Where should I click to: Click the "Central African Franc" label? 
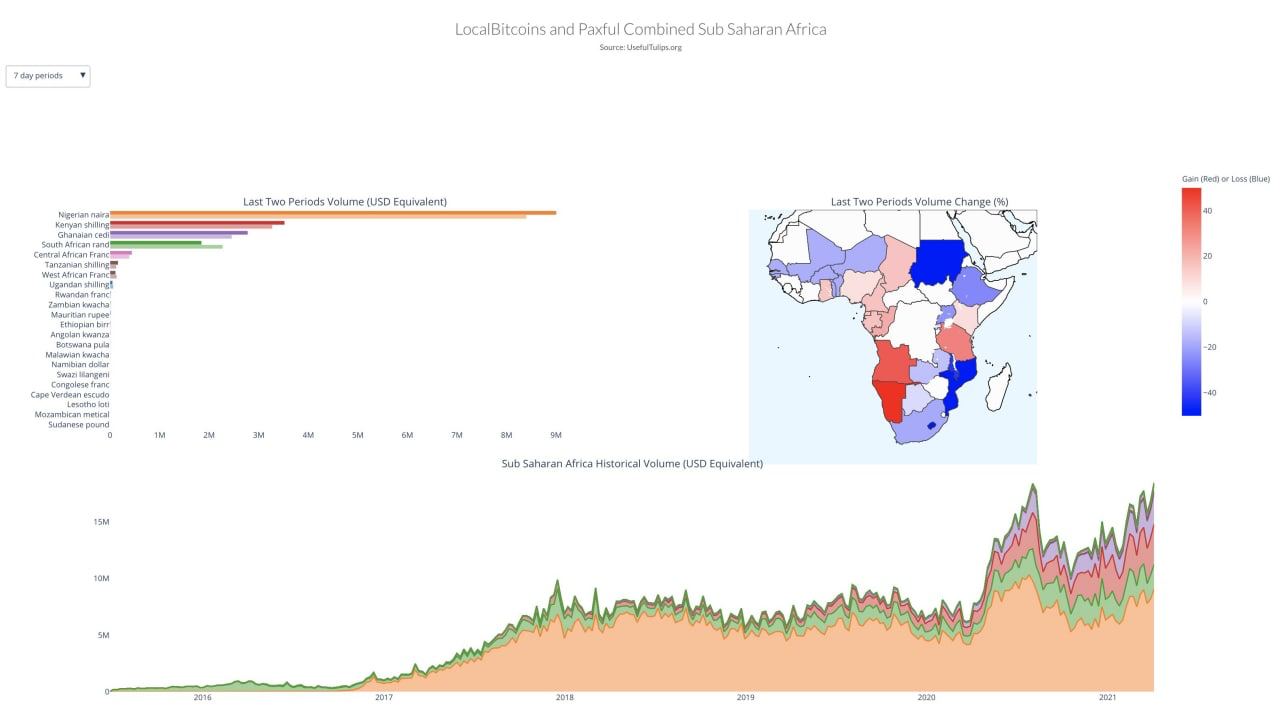[72, 255]
